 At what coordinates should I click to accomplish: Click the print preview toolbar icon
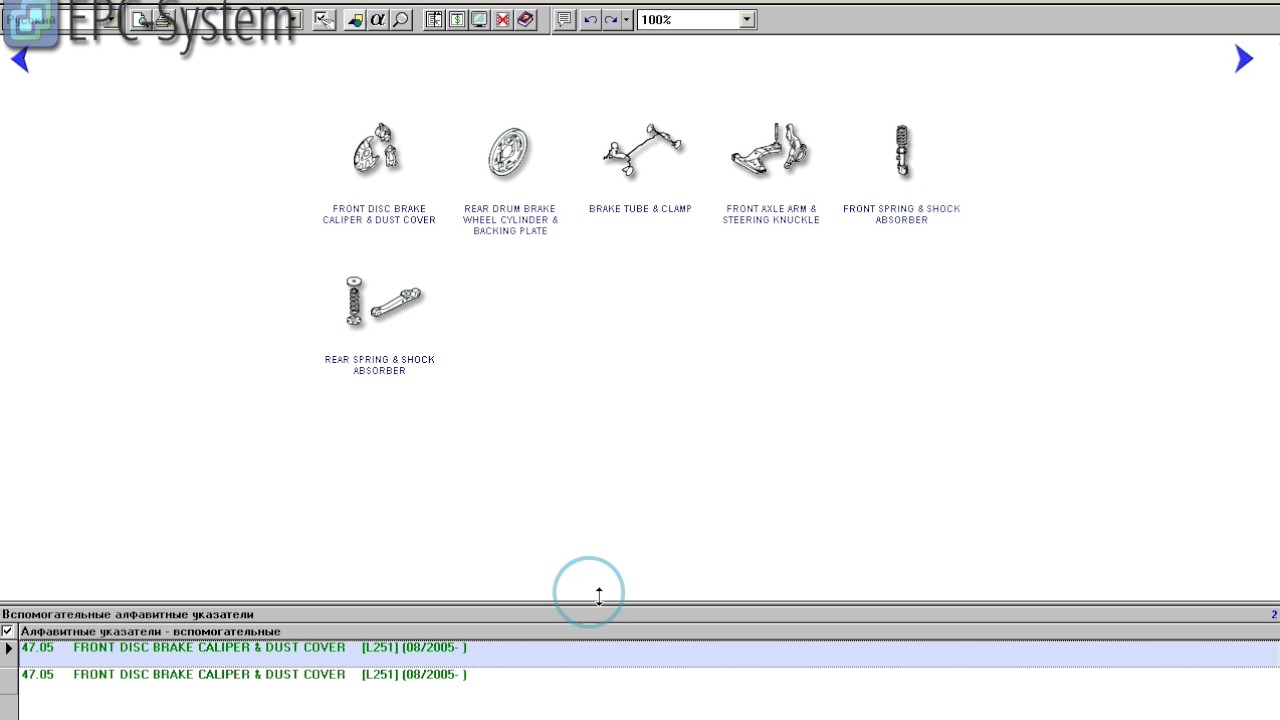click(142, 20)
